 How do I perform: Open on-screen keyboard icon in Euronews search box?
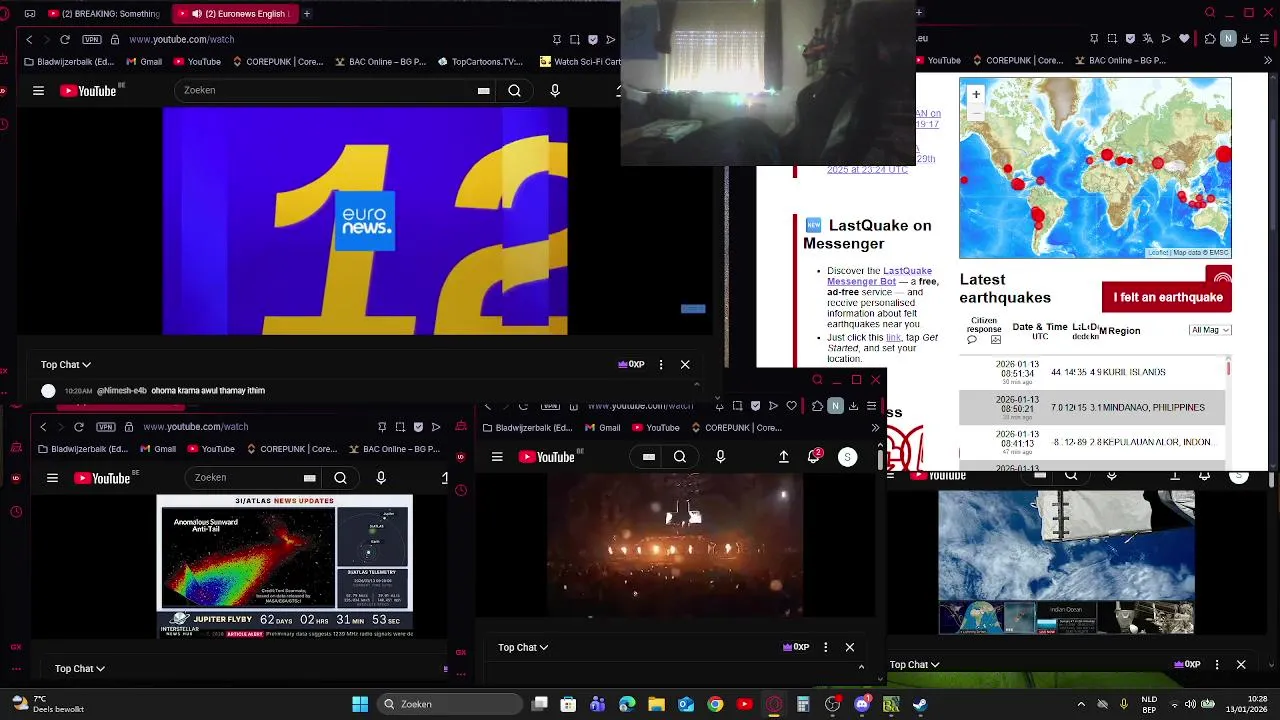pos(484,91)
